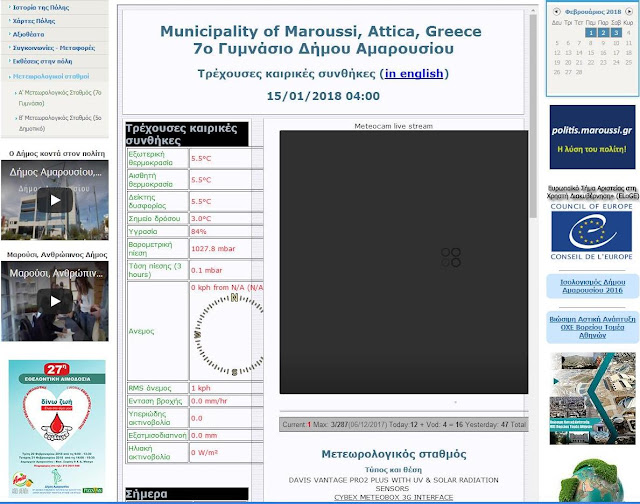Play the Μαρούσι, Ανθρώπινος Δήμος video
This screenshot has height=504, width=640.
[55, 301]
